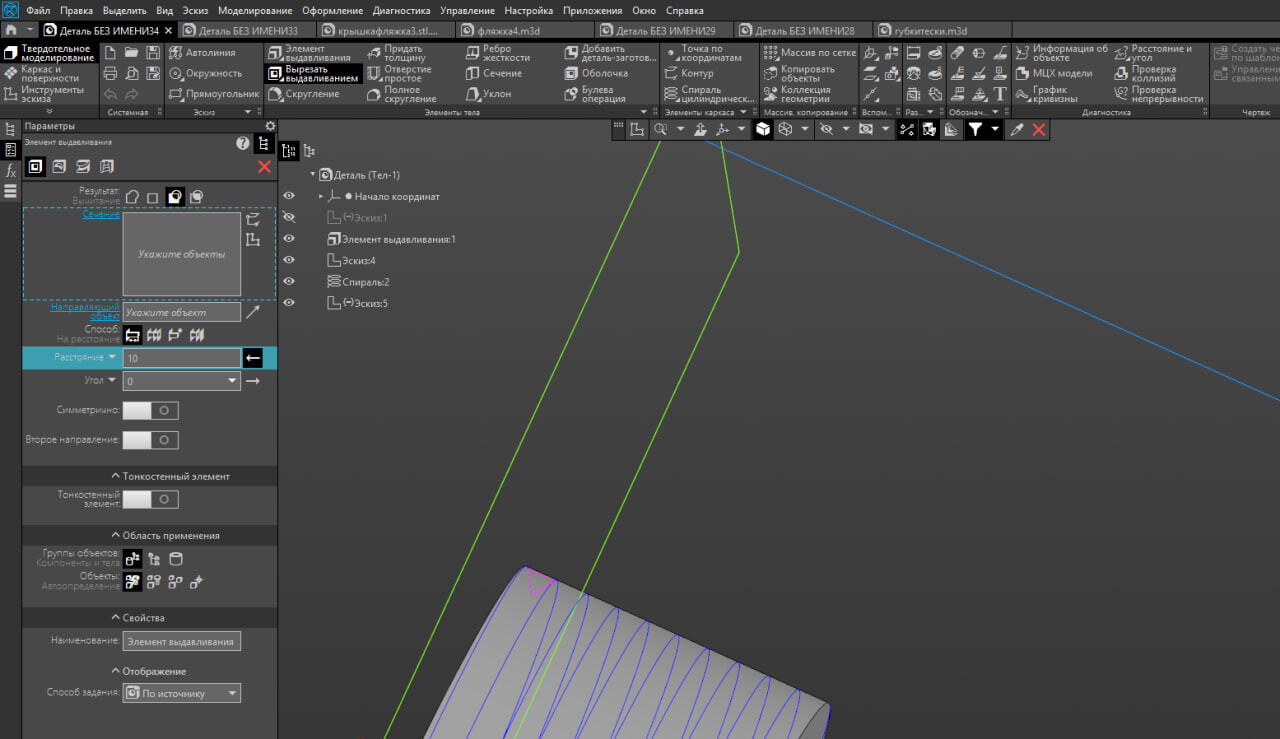Click the Сечение link in parameters

(101, 215)
